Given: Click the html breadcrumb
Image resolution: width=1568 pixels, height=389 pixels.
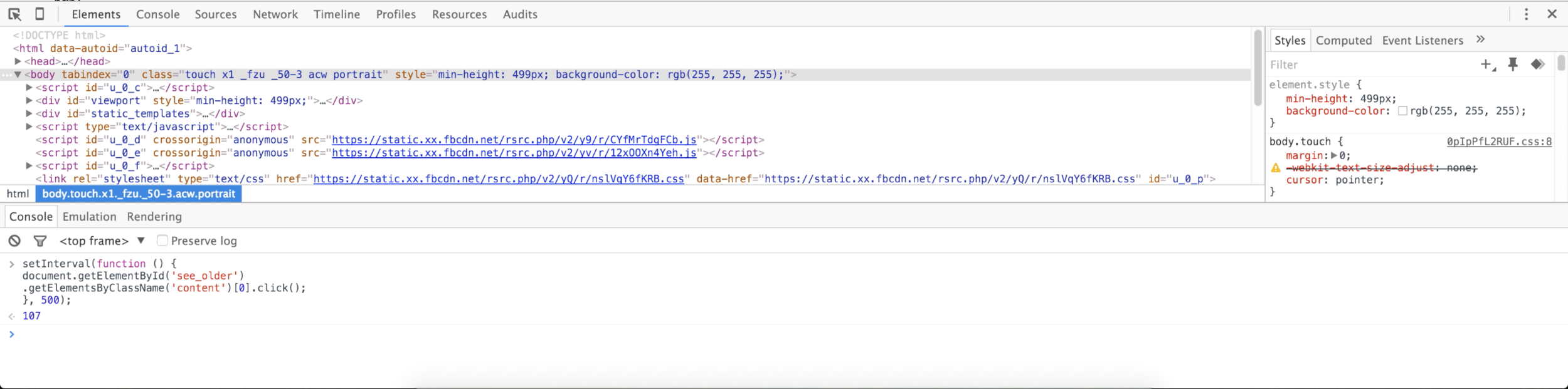Looking at the screenshot, I should pos(18,194).
